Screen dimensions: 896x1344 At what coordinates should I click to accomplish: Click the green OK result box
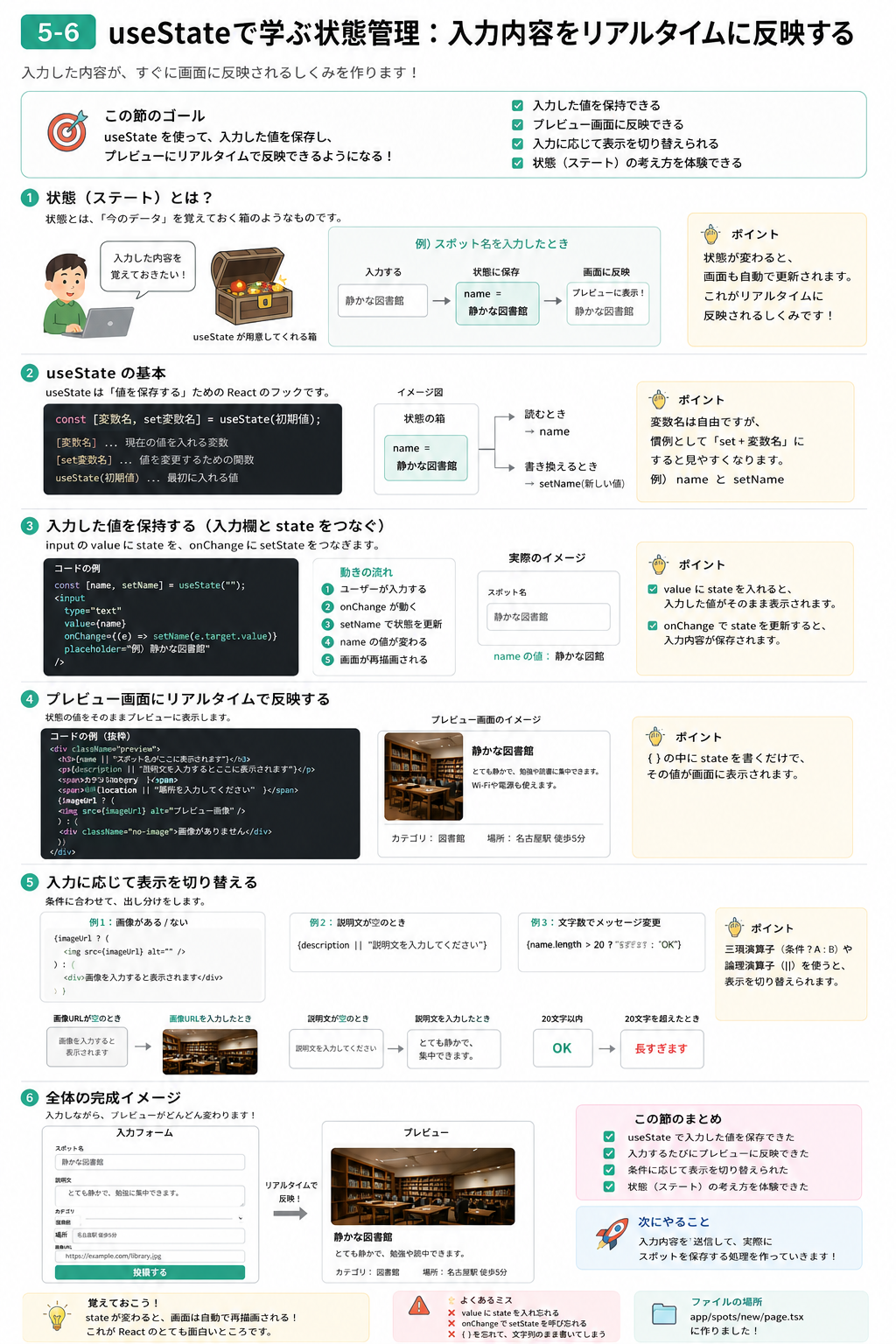[x=562, y=1048]
